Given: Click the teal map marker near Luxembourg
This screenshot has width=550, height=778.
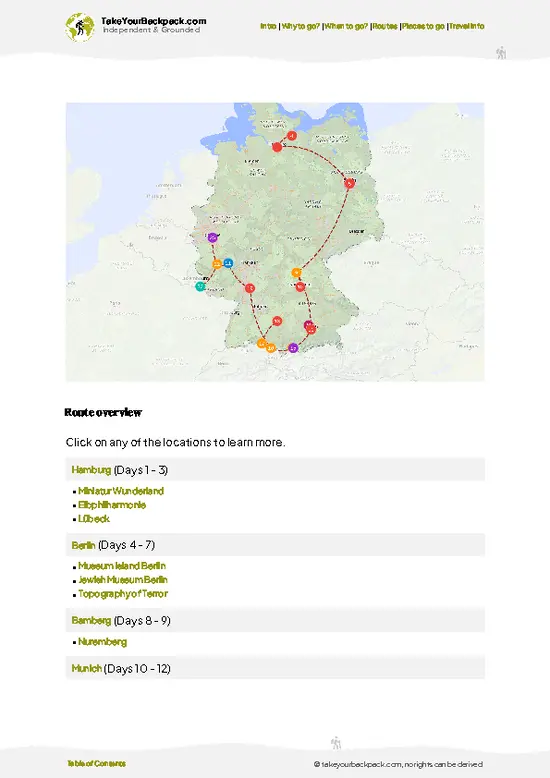Looking at the screenshot, I should point(200,286).
